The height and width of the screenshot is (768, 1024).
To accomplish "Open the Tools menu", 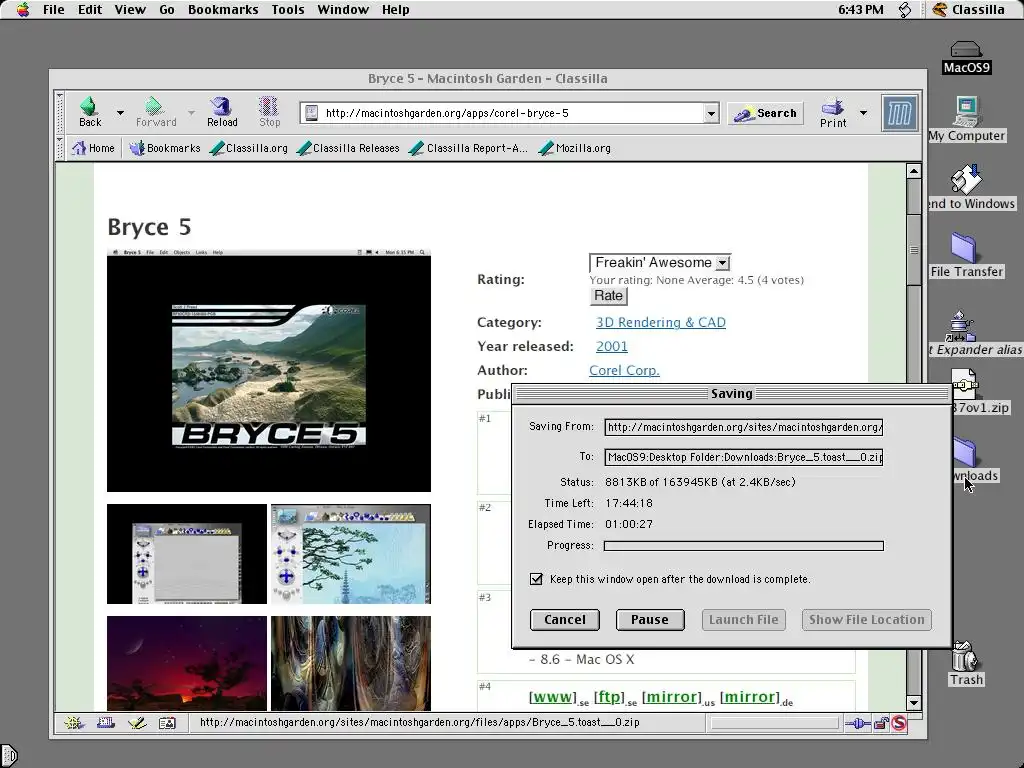I will (x=288, y=10).
